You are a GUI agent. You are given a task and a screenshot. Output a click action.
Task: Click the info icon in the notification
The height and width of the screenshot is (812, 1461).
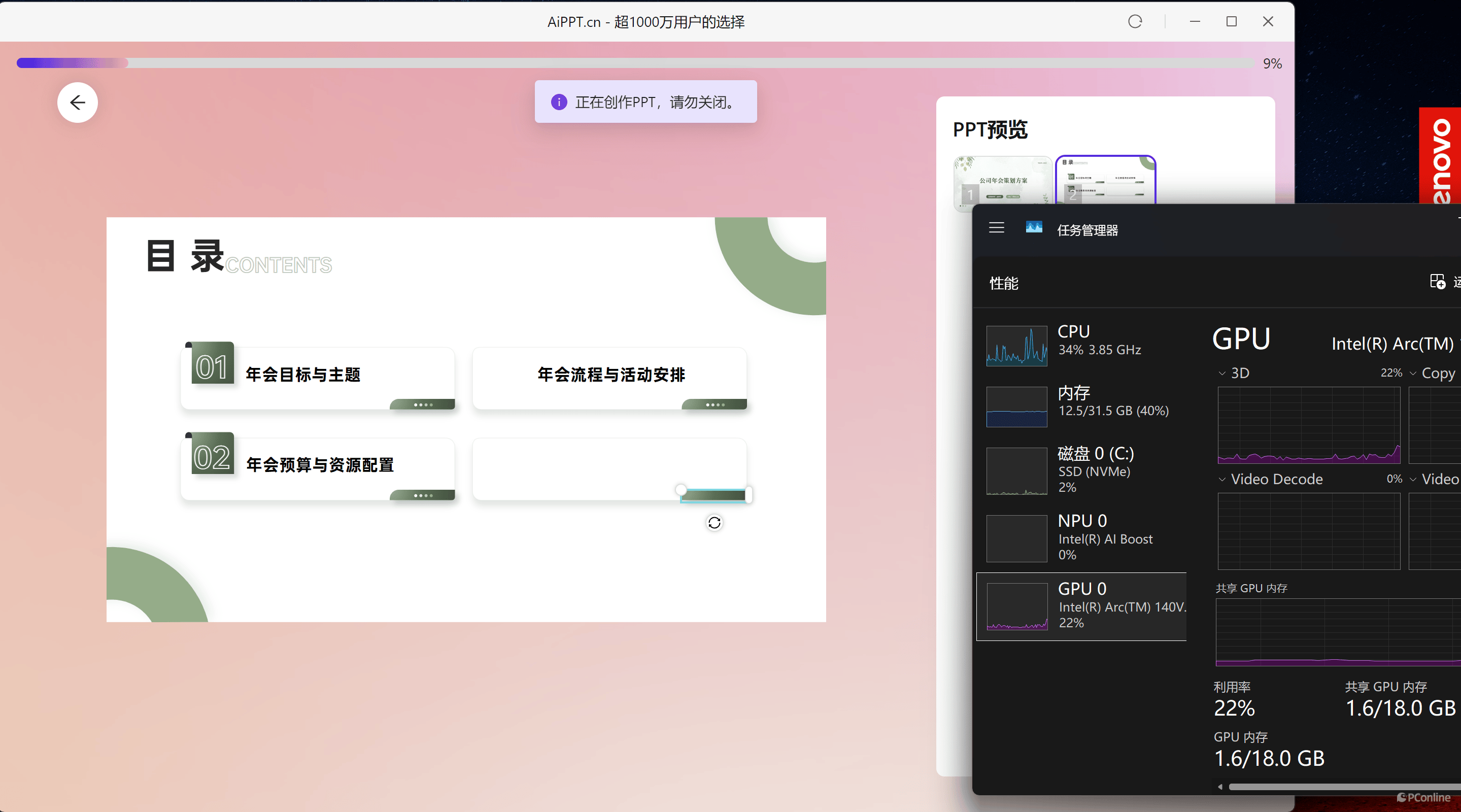(559, 102)
